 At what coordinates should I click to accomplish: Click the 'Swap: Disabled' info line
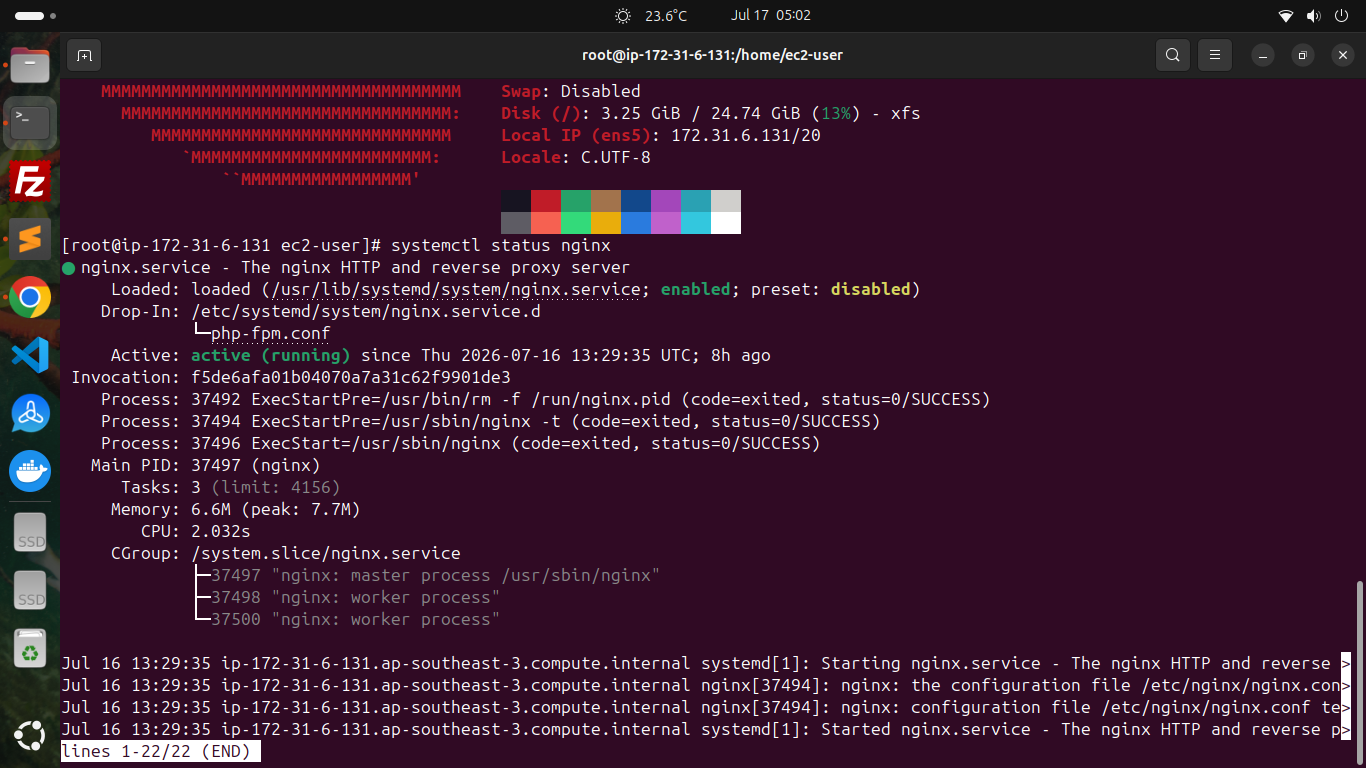[571, 91]
